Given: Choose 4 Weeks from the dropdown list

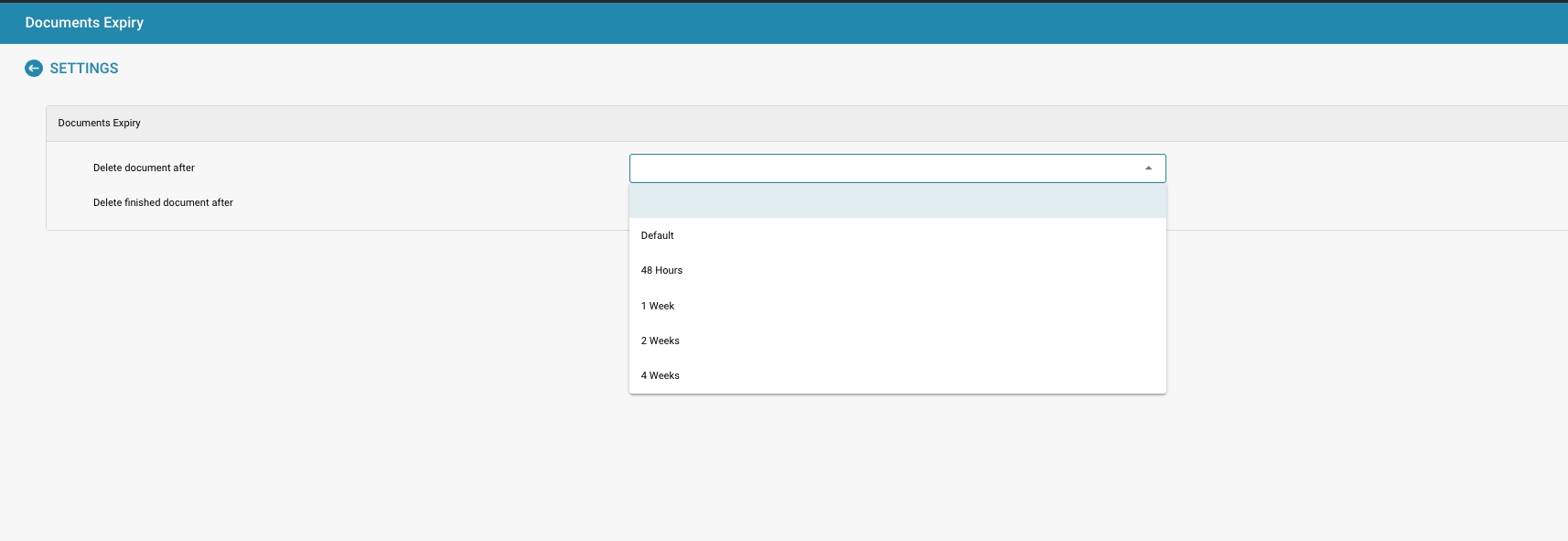Looking at the screenshot, I should point(660,375).
